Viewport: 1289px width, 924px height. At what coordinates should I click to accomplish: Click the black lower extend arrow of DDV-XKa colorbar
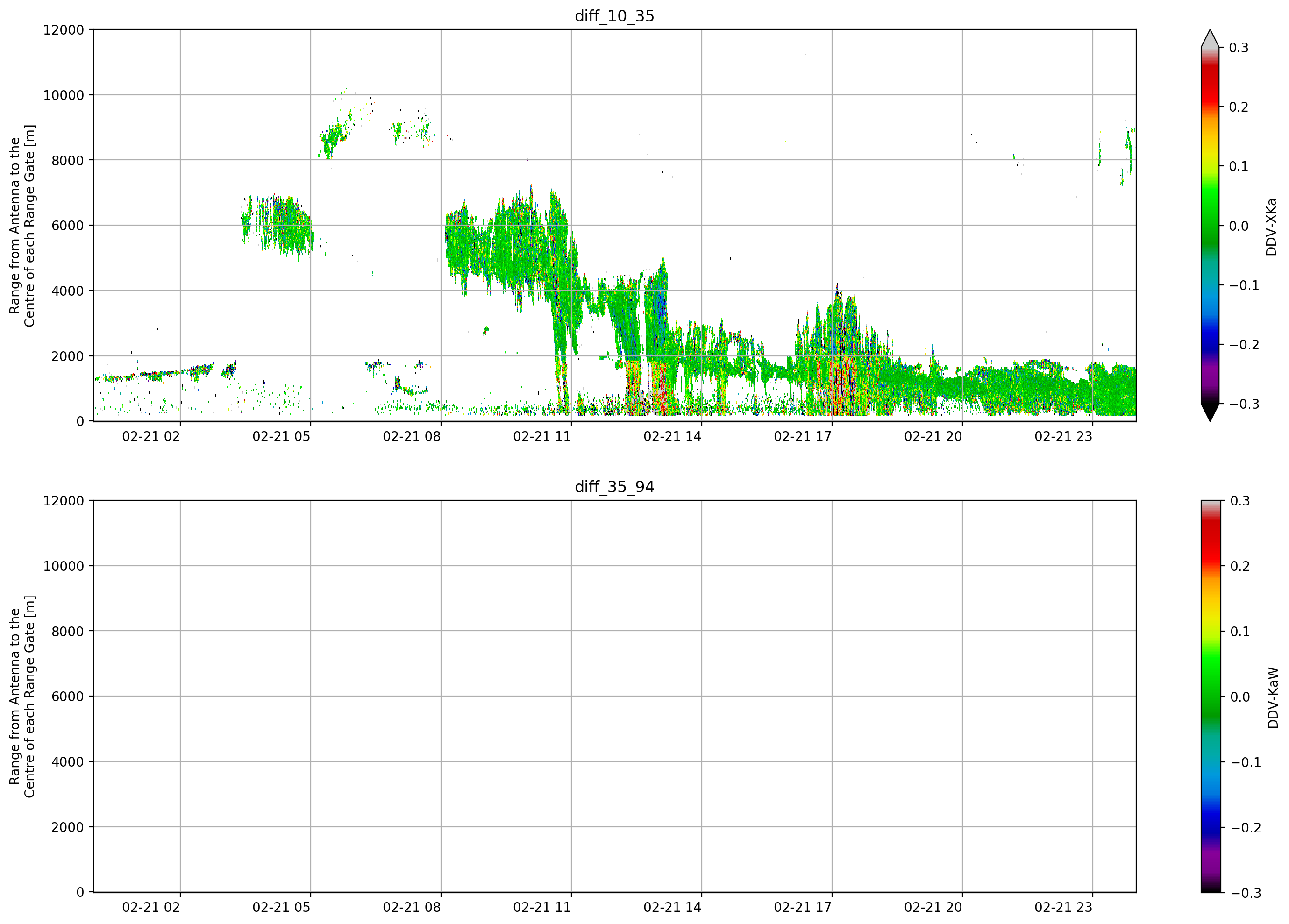pos(1210,412)
